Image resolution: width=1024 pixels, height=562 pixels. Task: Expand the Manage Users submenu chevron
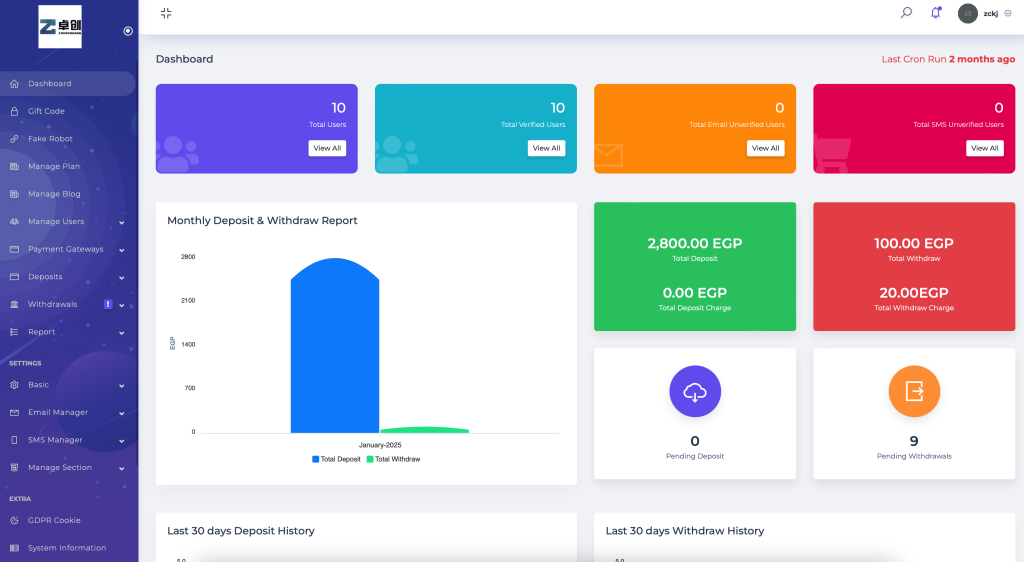coord(121,223)
